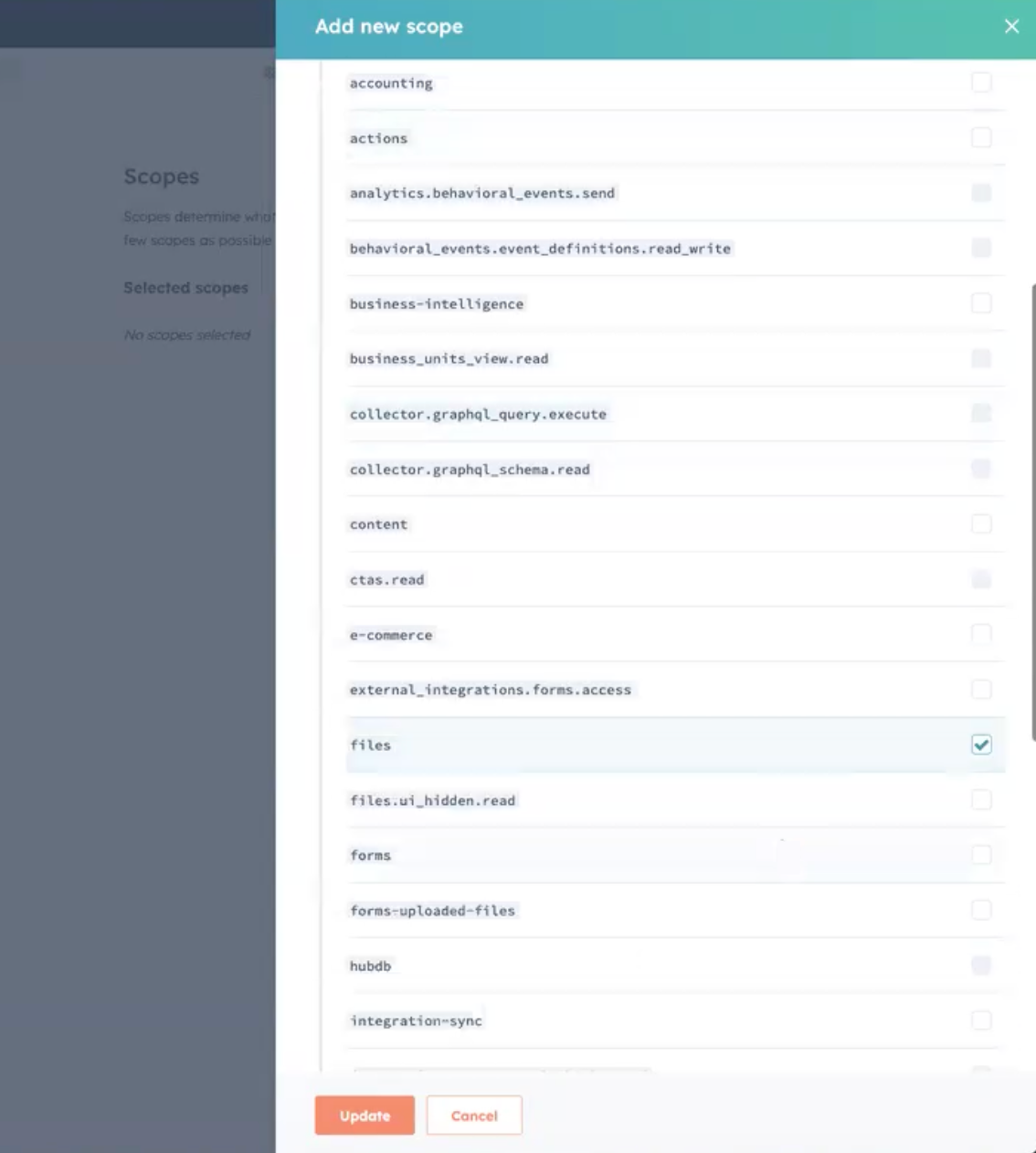The height and width of the screenshot is (1153, 1036).
Task: Tick the forms scope checkbox
Action: click(981, 855)
